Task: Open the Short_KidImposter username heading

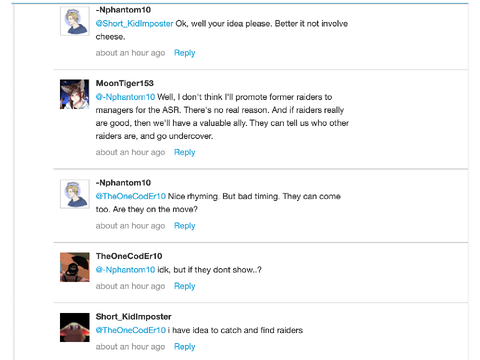Action: click(134, 317)
